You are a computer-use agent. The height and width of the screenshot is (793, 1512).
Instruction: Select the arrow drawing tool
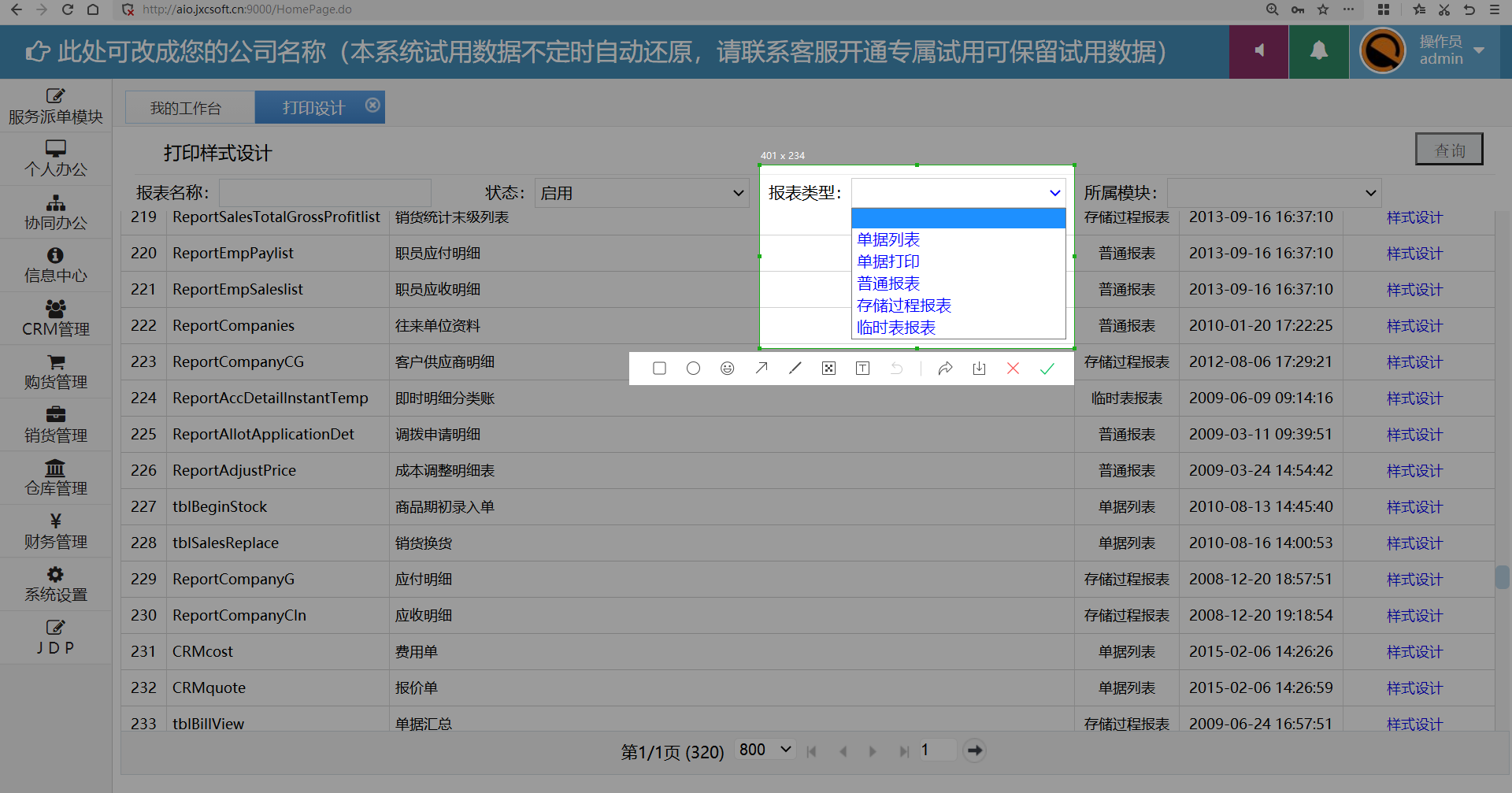pyautogui.click(x=762, y=369)
